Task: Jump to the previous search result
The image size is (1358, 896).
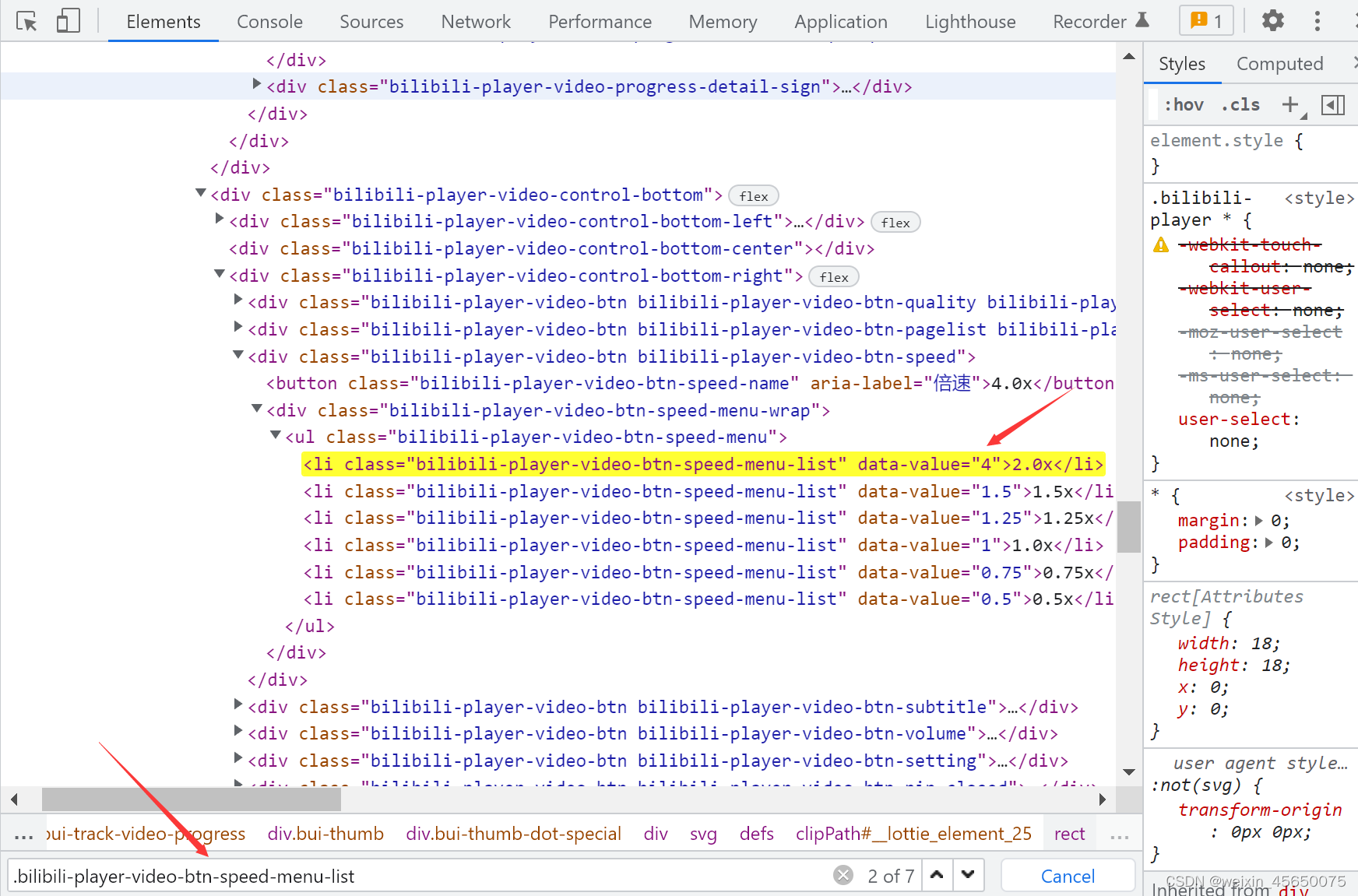Action: tap(938, 876)
